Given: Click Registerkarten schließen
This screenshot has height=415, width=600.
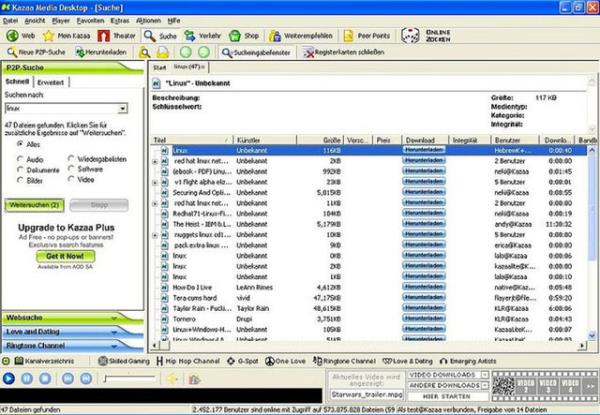Looking at the screenshot, I should pos(344,52).
